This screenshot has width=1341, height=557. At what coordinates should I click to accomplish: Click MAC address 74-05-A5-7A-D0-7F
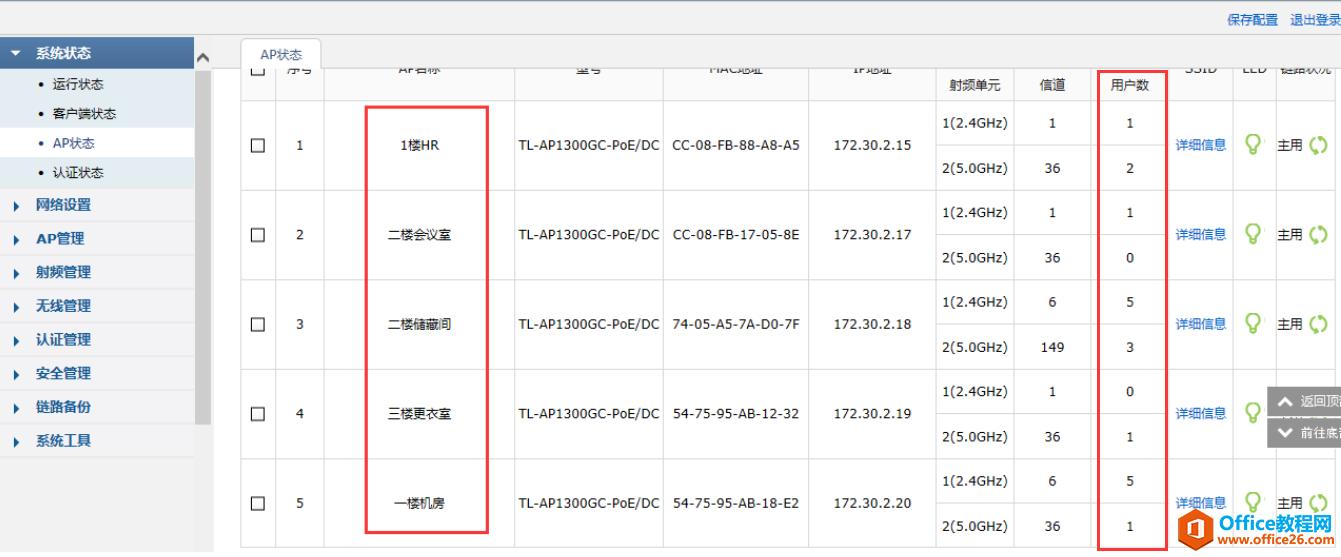coord(736,324)
